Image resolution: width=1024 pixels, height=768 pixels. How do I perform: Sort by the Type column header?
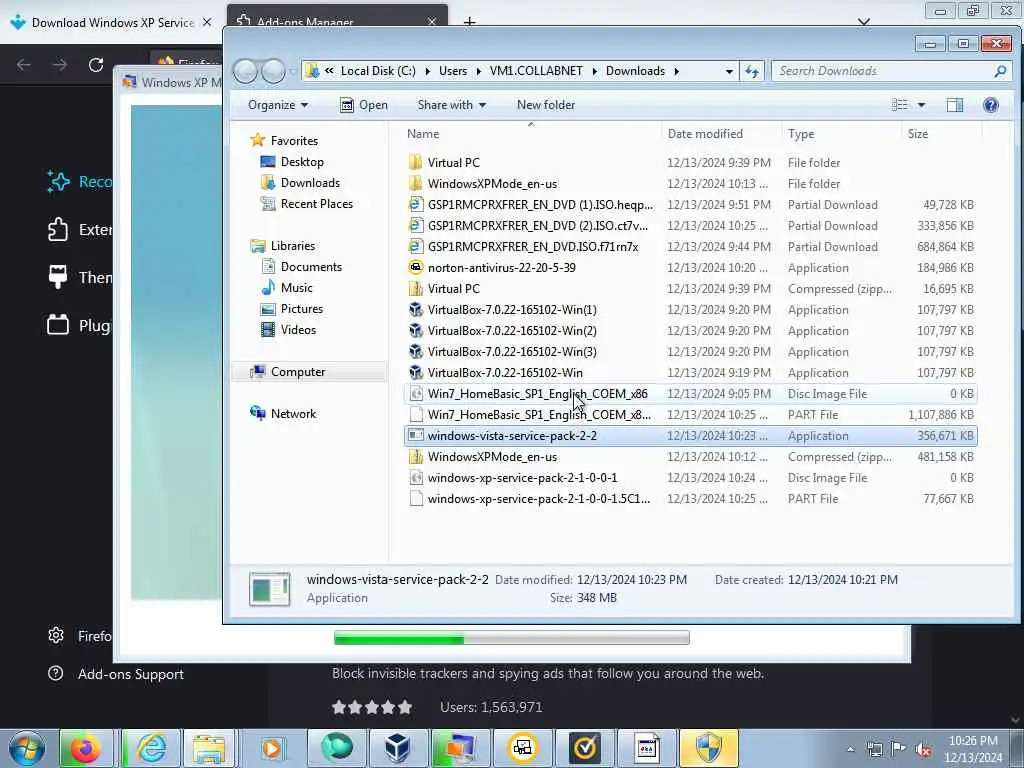[801, 134]
